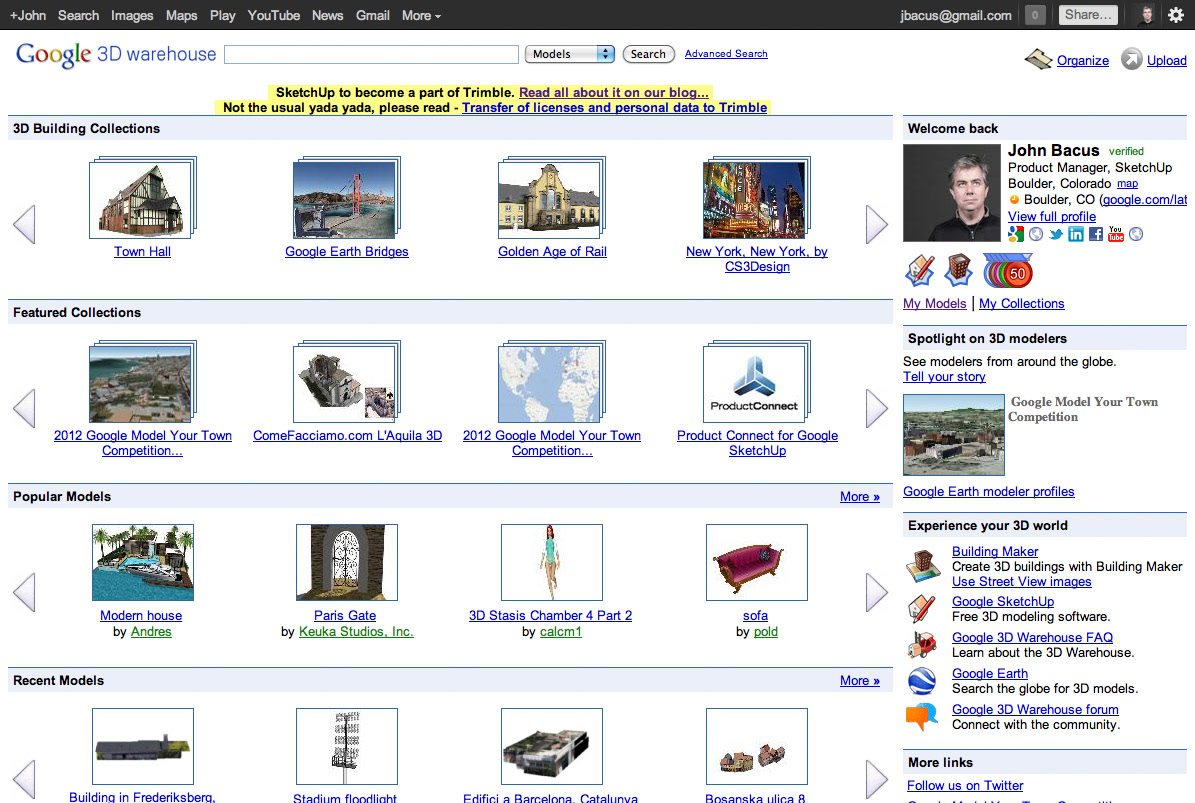The image size is (1195, 803).
Task: Click More link in Recent Models header
Action: click(x=860, y=681)
